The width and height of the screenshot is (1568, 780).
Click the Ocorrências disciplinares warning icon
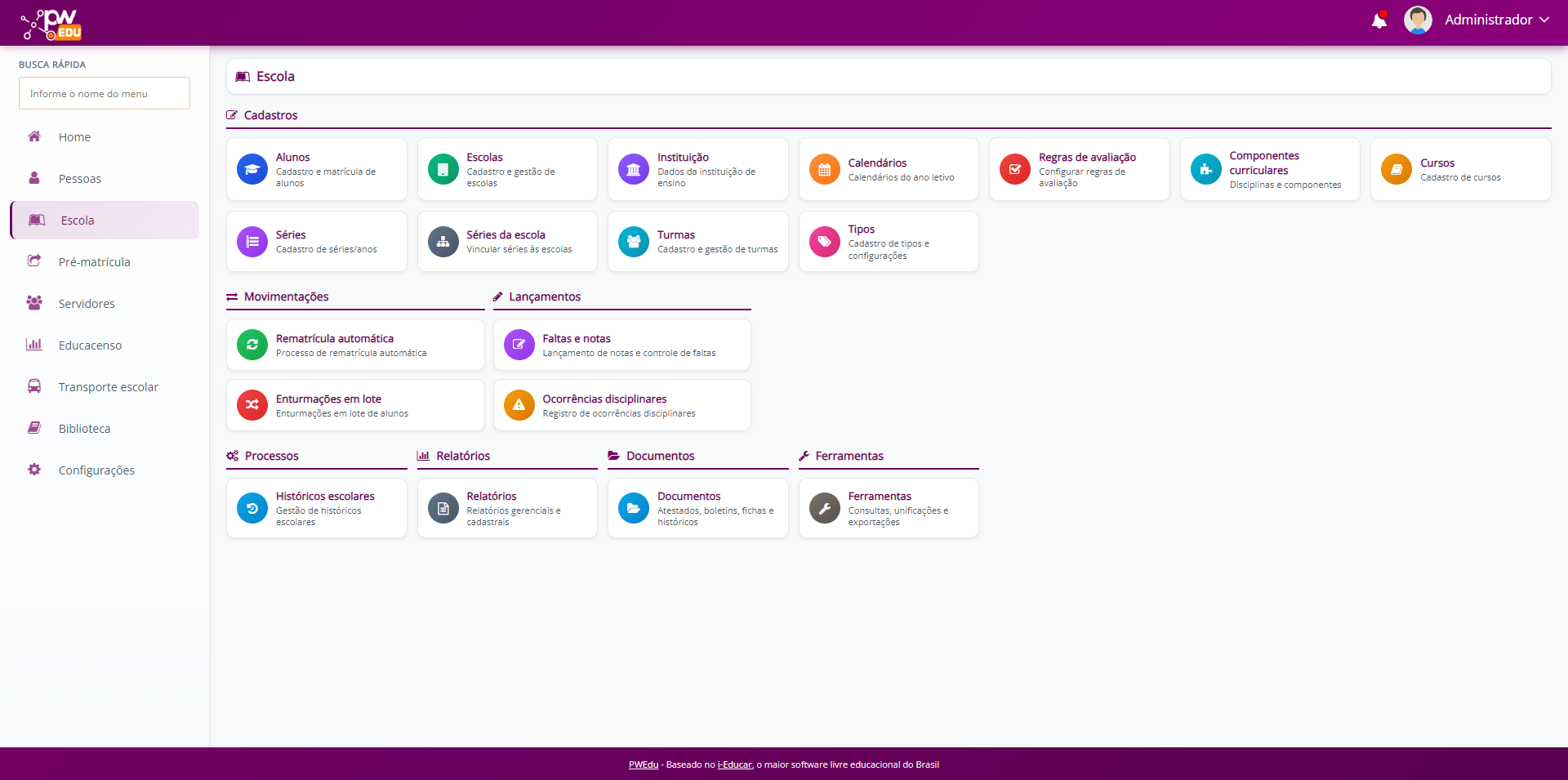(519, 405)
